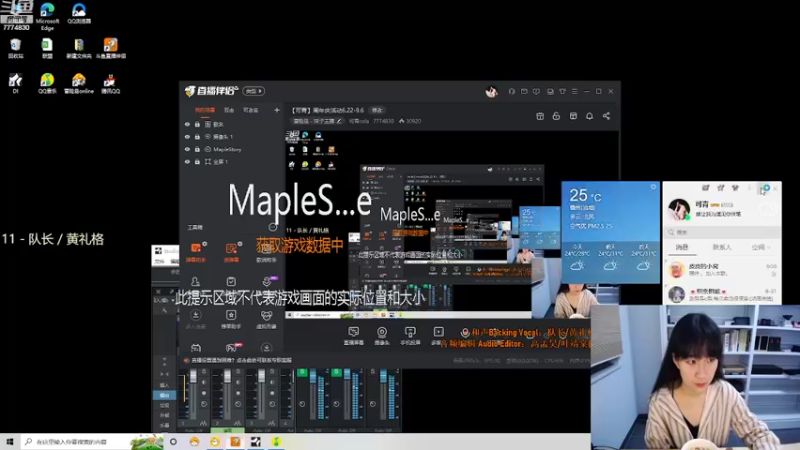Open 皮皮的小窝 chat in QQ list
The height and width of the screenshot is (450, 800).
721,270
